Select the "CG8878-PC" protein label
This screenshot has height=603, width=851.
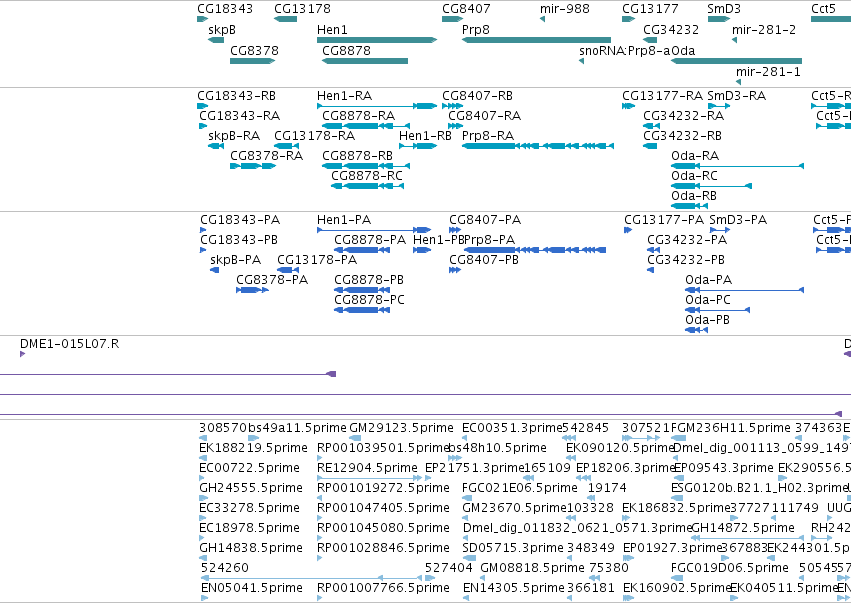369,301
